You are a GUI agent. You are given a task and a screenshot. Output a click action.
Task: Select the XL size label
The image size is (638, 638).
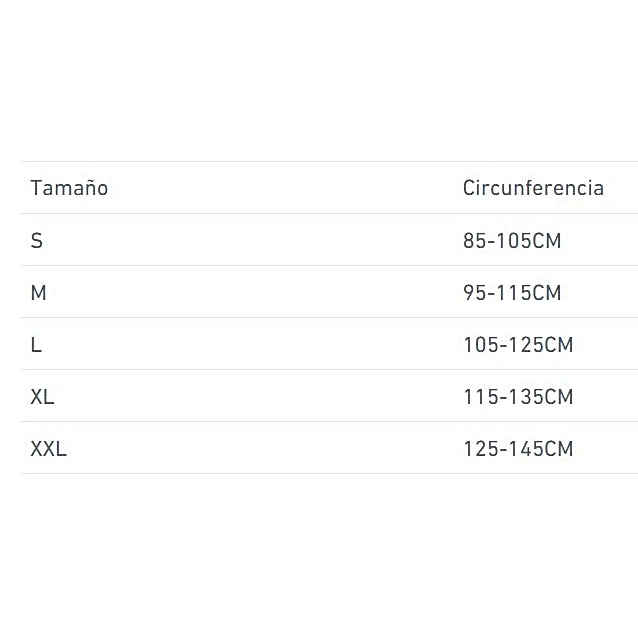(x=42, y=397)
